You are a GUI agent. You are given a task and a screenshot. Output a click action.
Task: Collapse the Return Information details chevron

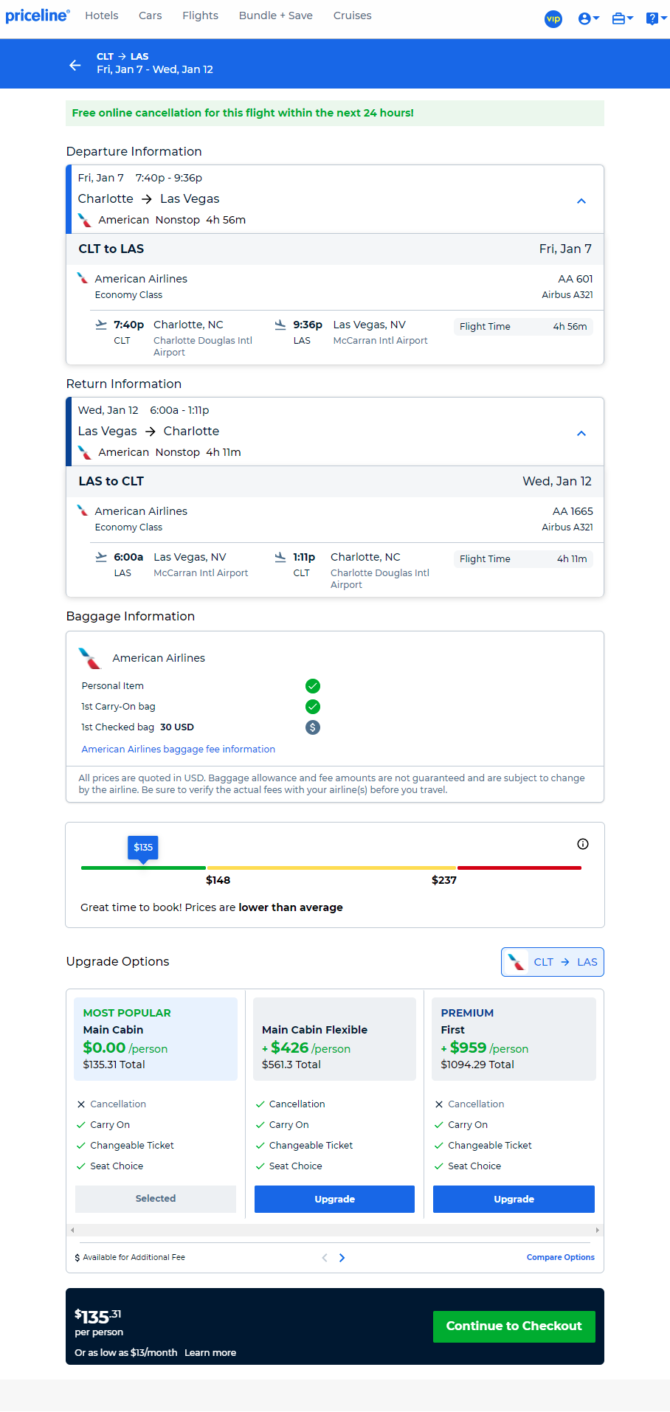[581, 433]
